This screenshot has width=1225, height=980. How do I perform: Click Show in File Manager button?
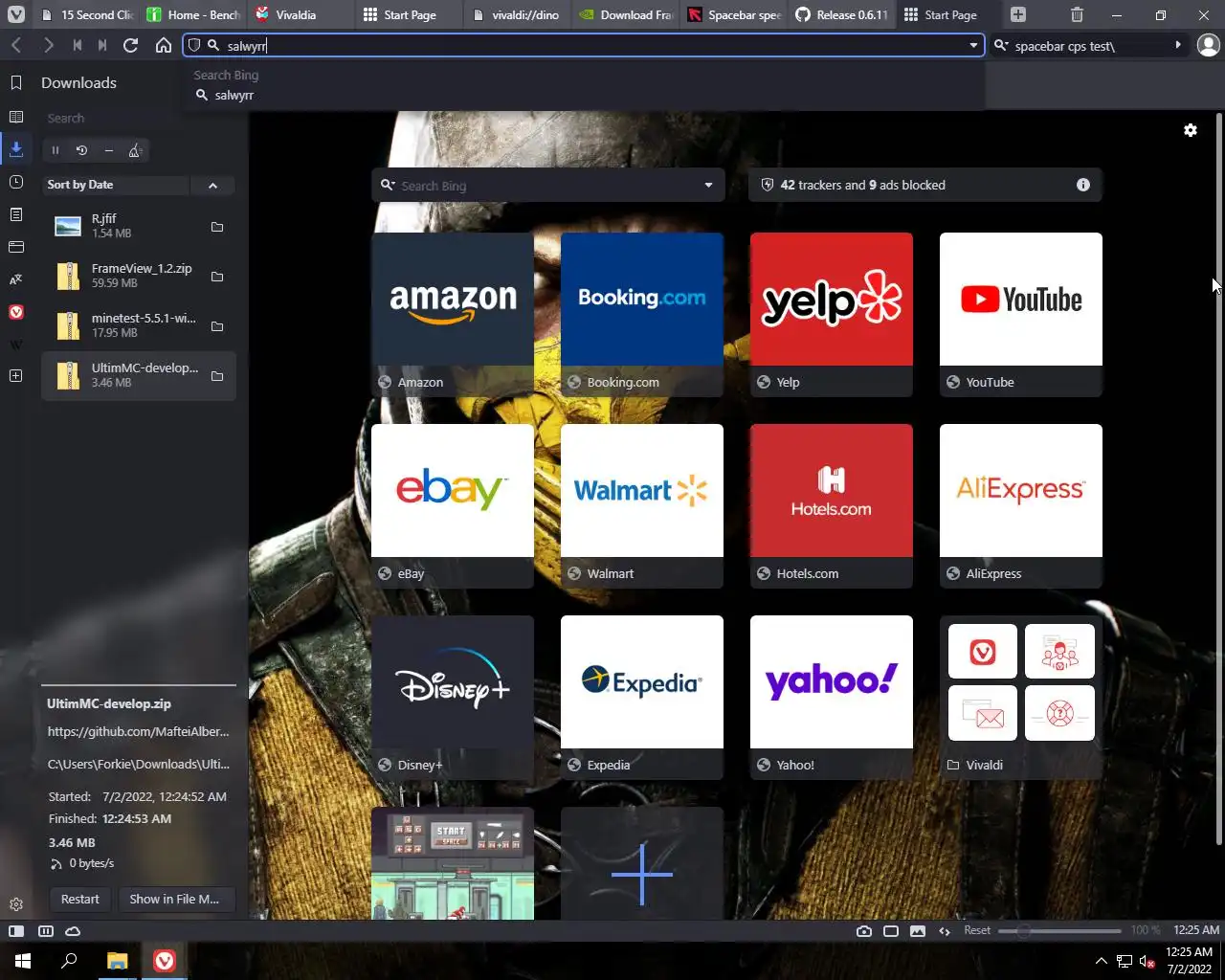click(174, 899)
